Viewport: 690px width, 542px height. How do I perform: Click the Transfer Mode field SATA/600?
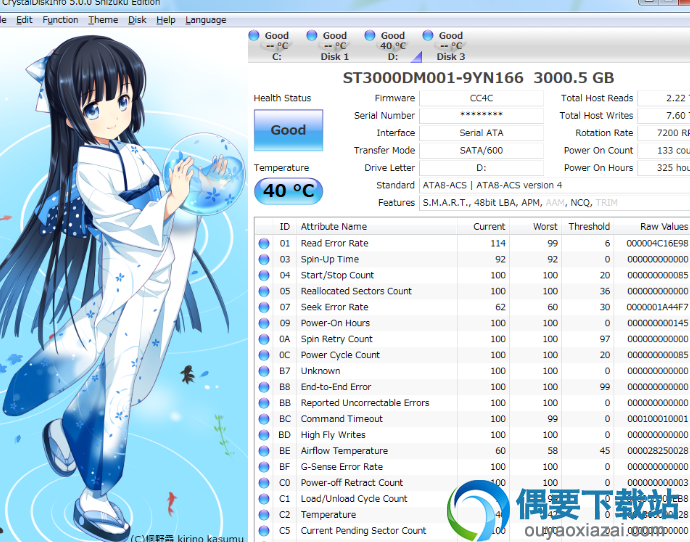click(x=481, y=150)
